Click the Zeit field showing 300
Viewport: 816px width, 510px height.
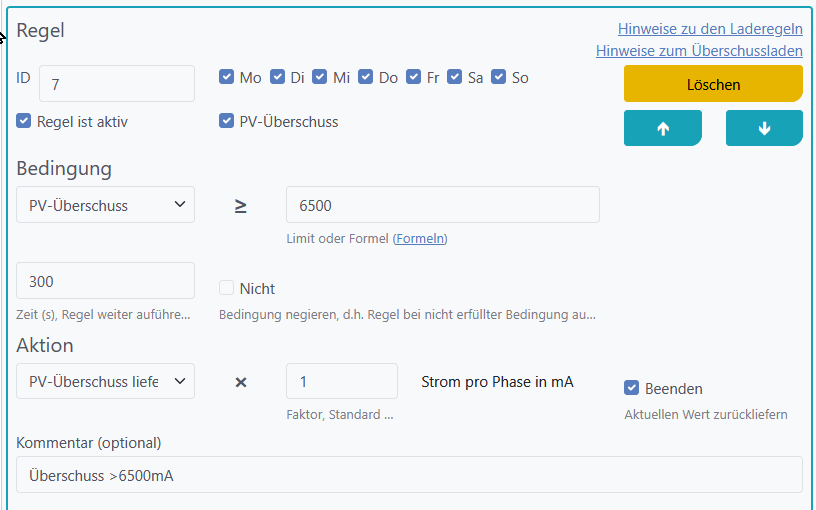[x=105, y=281]
